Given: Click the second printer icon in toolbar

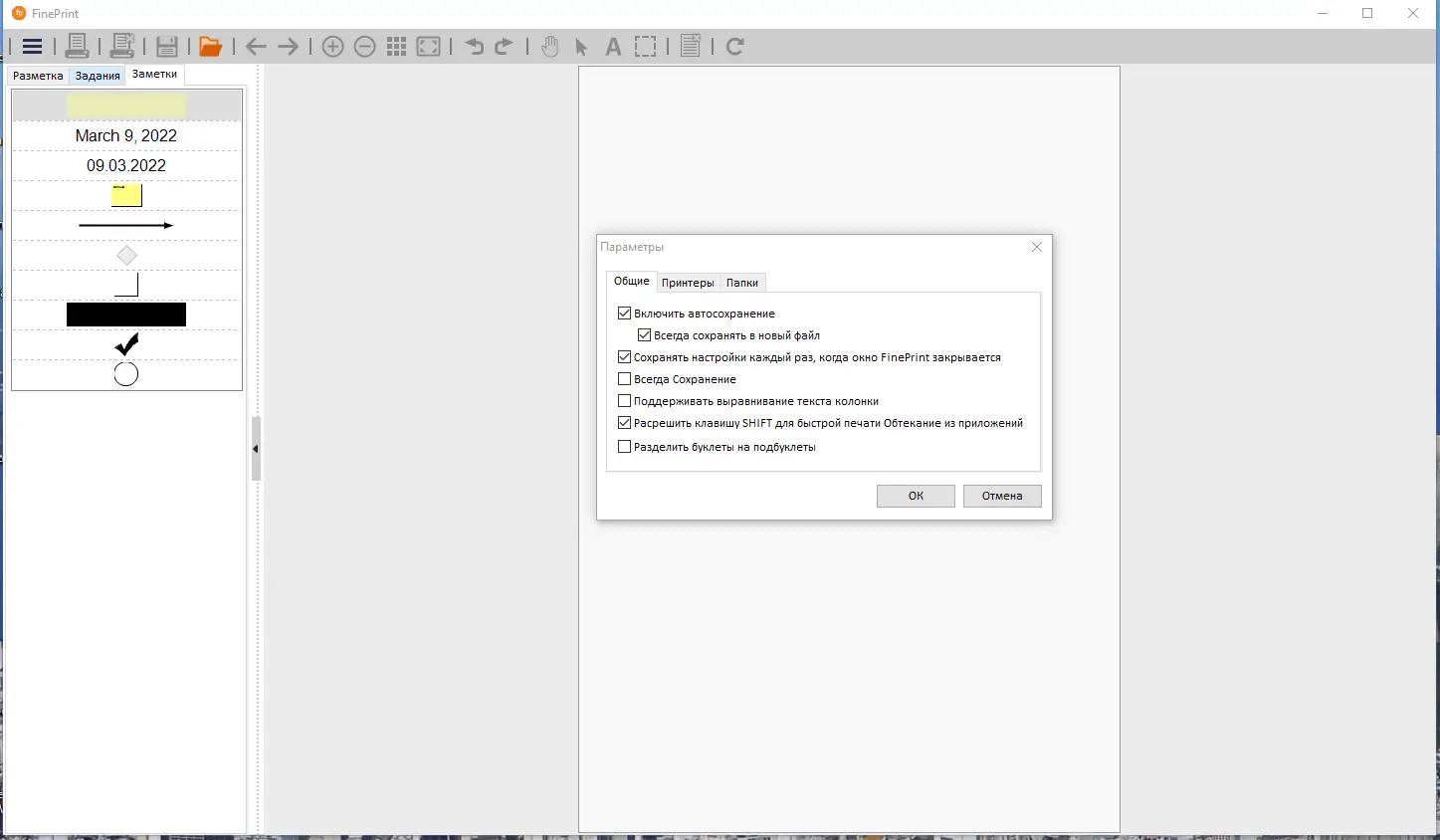Looking at the screenshot, I should pos(122,46).
